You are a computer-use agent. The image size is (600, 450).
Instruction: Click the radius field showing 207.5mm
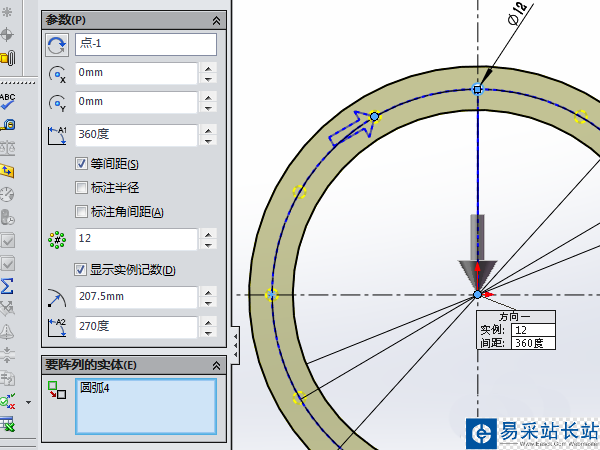pyautogui.click(x=136, y=297)
